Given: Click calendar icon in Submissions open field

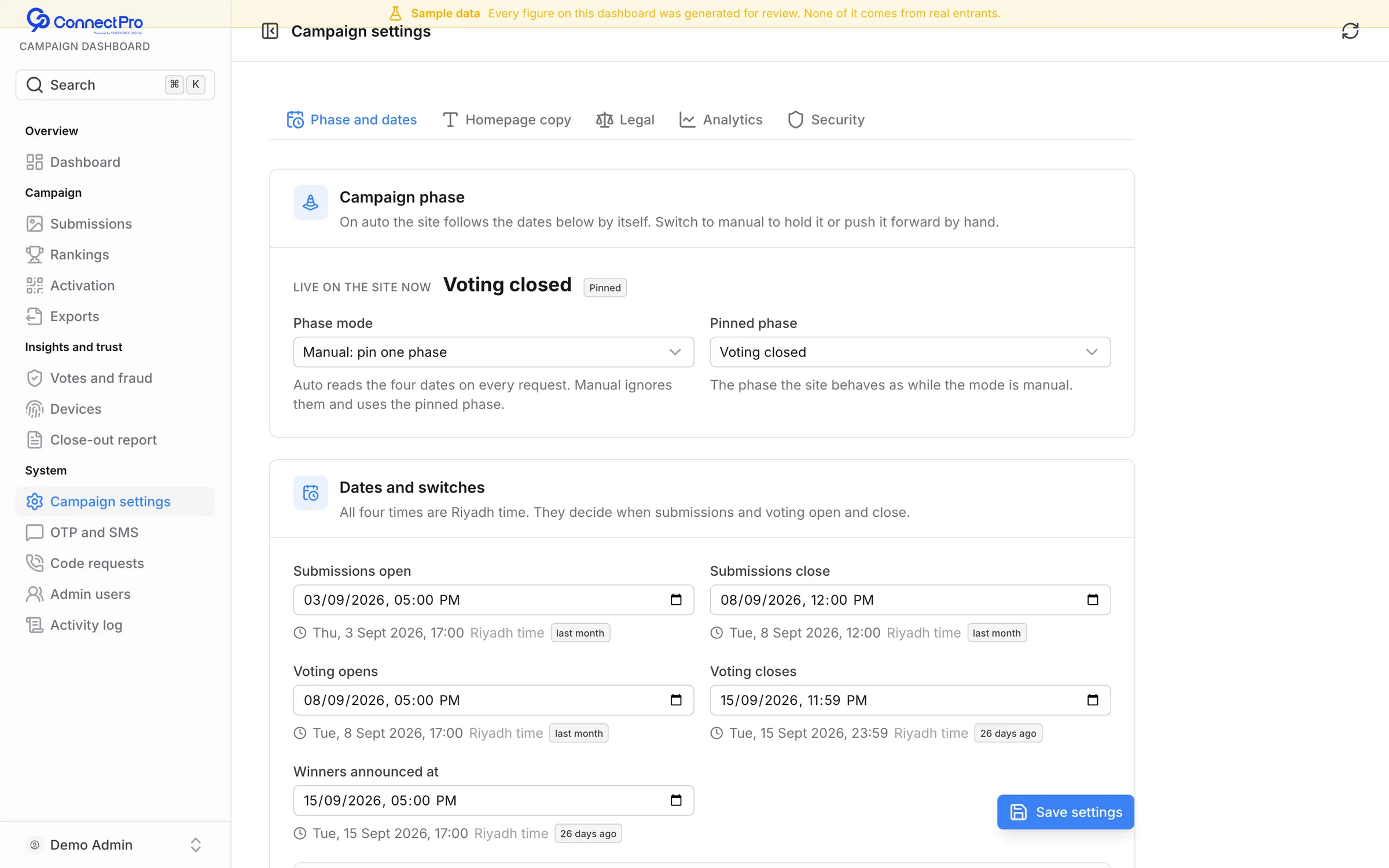Looking at the screenshot, I should pyautogui.click(x=676, y=599).
